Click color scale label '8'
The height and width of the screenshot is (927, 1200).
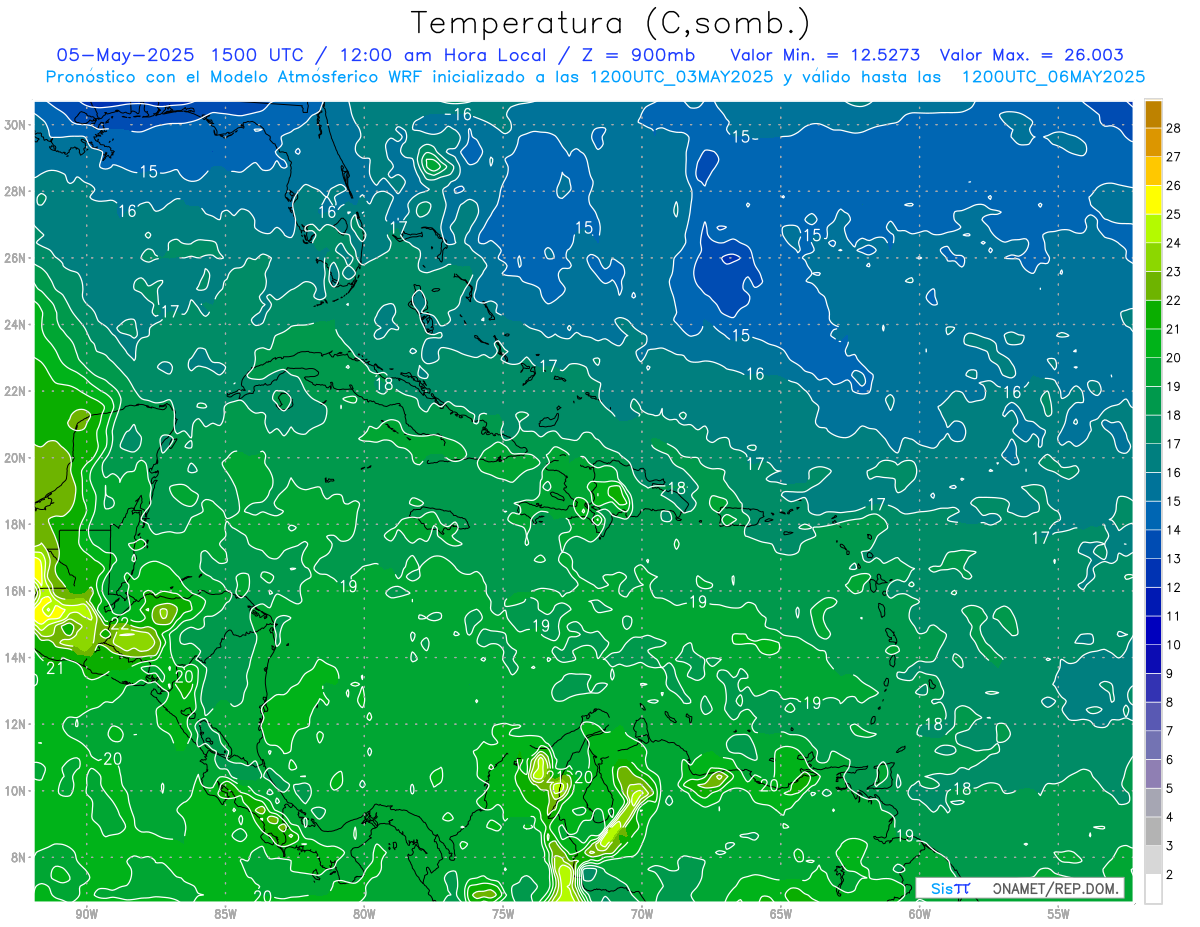(x=1170, y=703)
